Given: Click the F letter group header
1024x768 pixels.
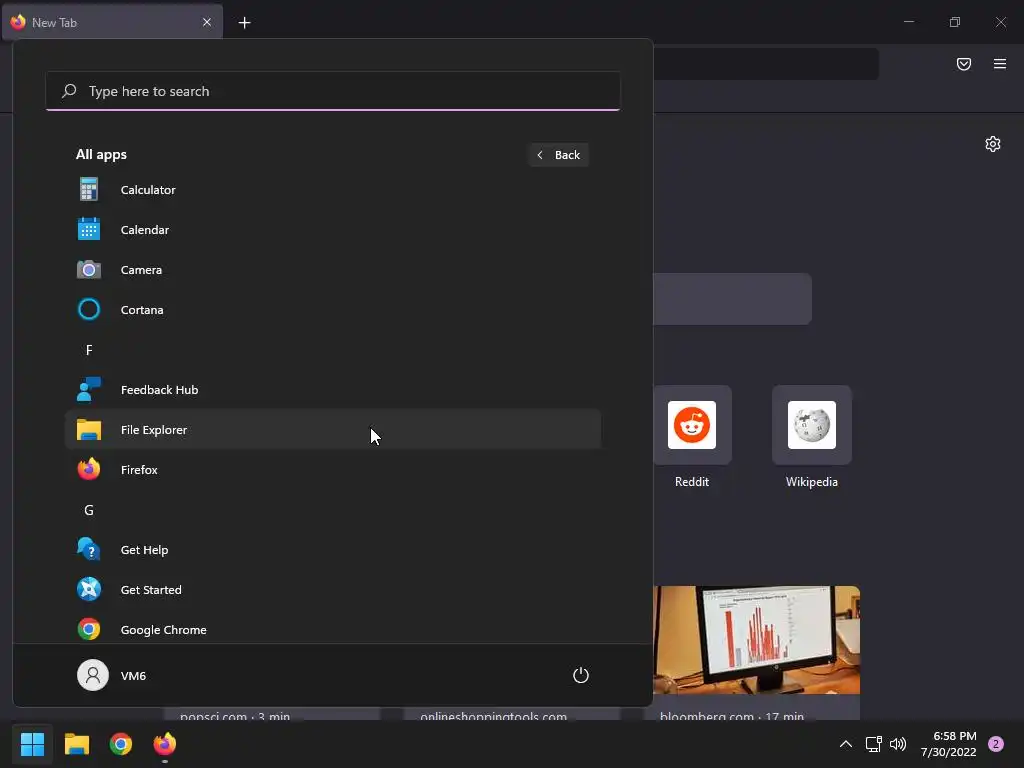Looking at the screenshot, I should 89,350.
